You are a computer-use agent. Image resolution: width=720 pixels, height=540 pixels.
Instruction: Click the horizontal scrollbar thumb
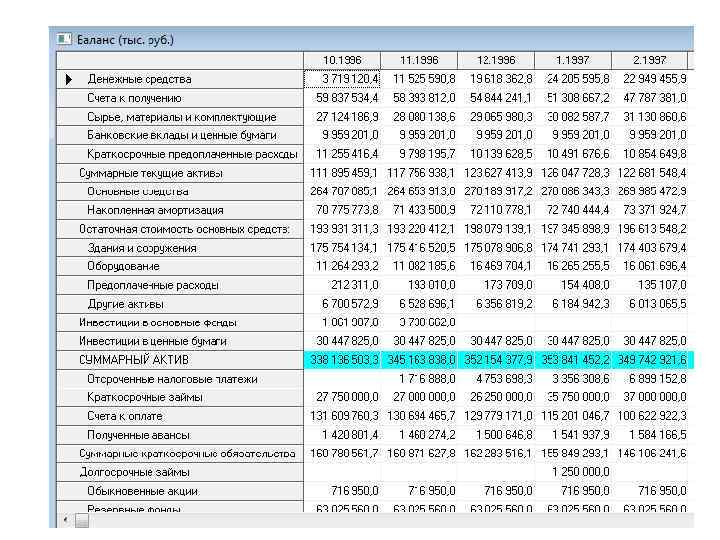82,520
